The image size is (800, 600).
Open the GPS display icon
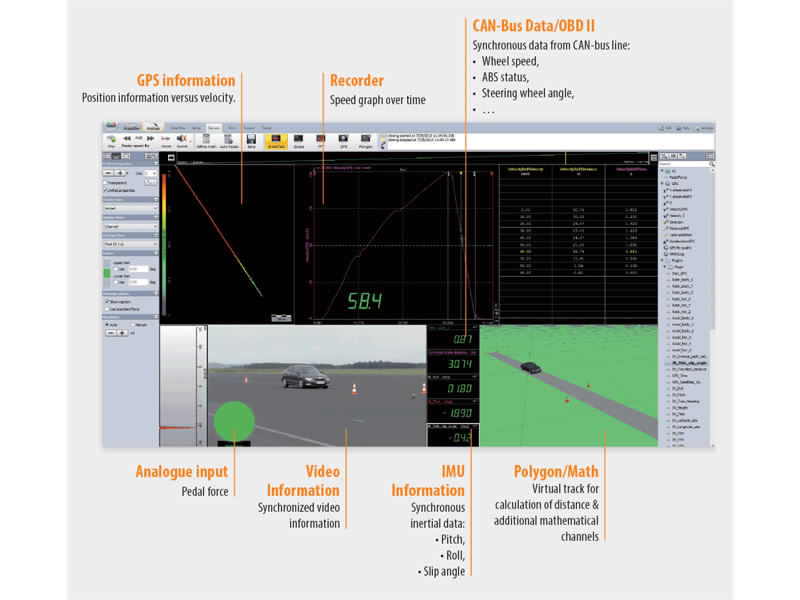pyautogui.click(x=342, y=140)
